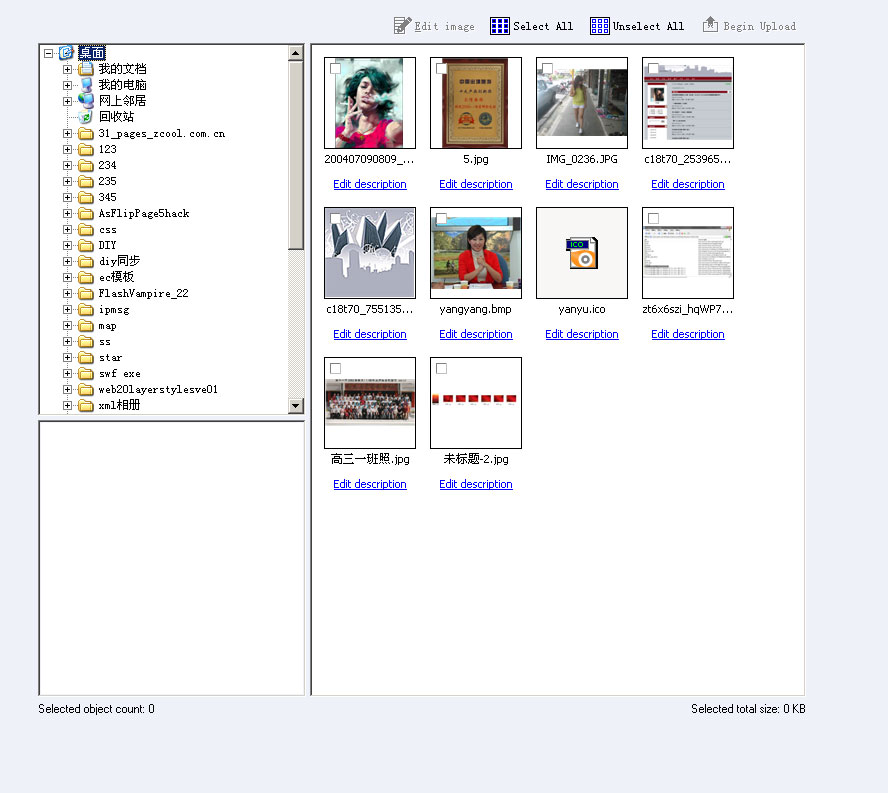Click the folder icon beside ec模板
This screenshot has width=888, height=793.
[86, 278]
